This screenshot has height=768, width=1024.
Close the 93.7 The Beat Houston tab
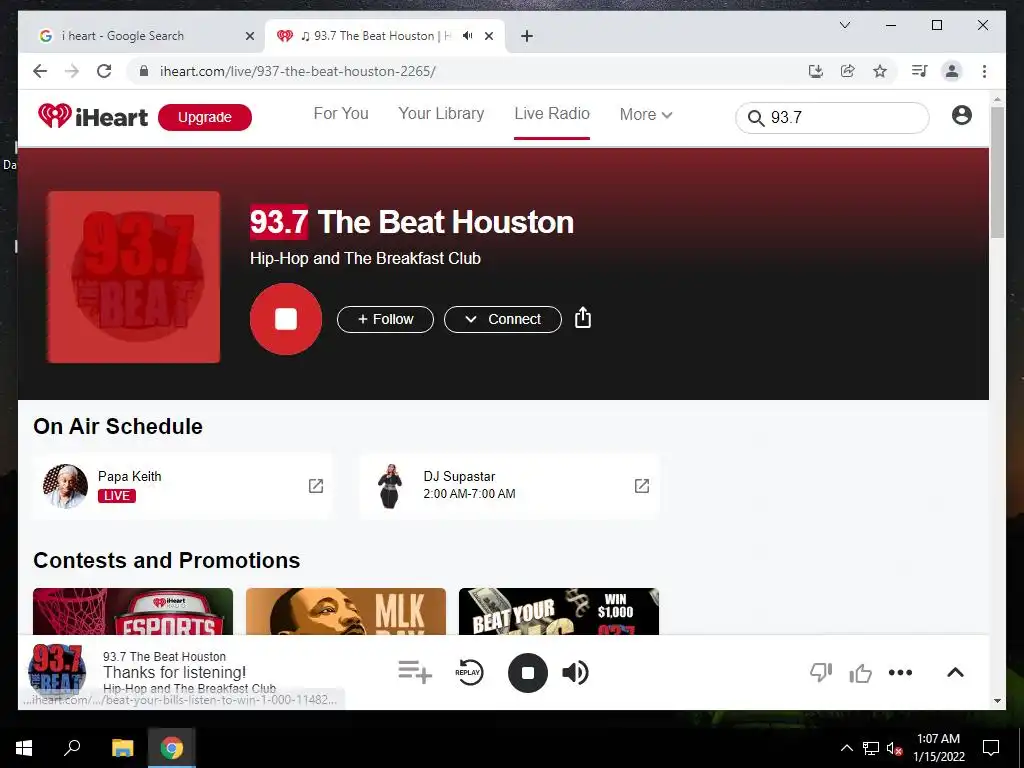488,37
